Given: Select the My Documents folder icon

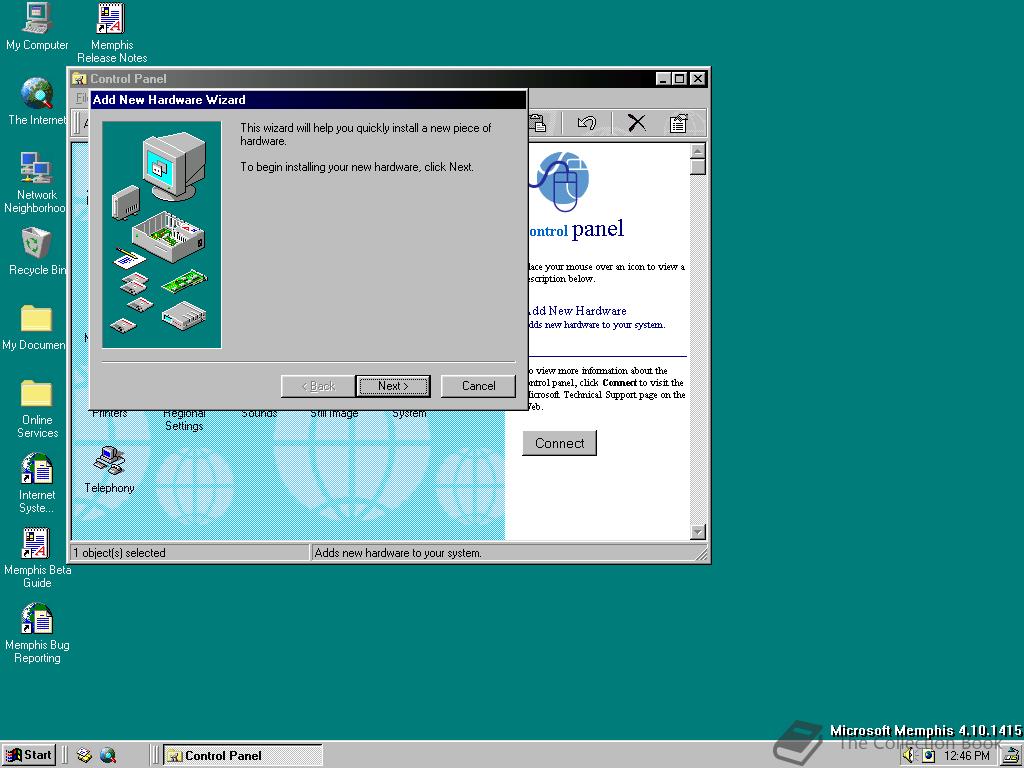Looking at the screenshot, I should (35, 327).
